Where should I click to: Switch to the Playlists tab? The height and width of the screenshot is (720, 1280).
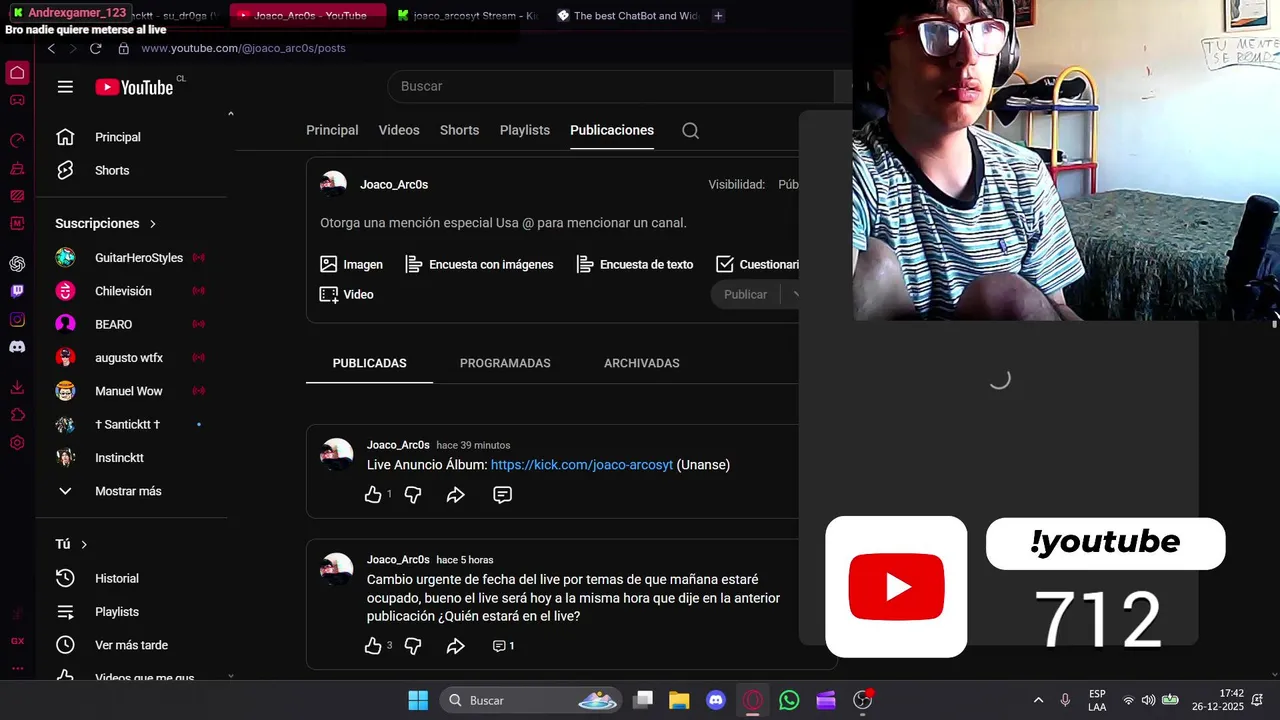pos(525,130)
